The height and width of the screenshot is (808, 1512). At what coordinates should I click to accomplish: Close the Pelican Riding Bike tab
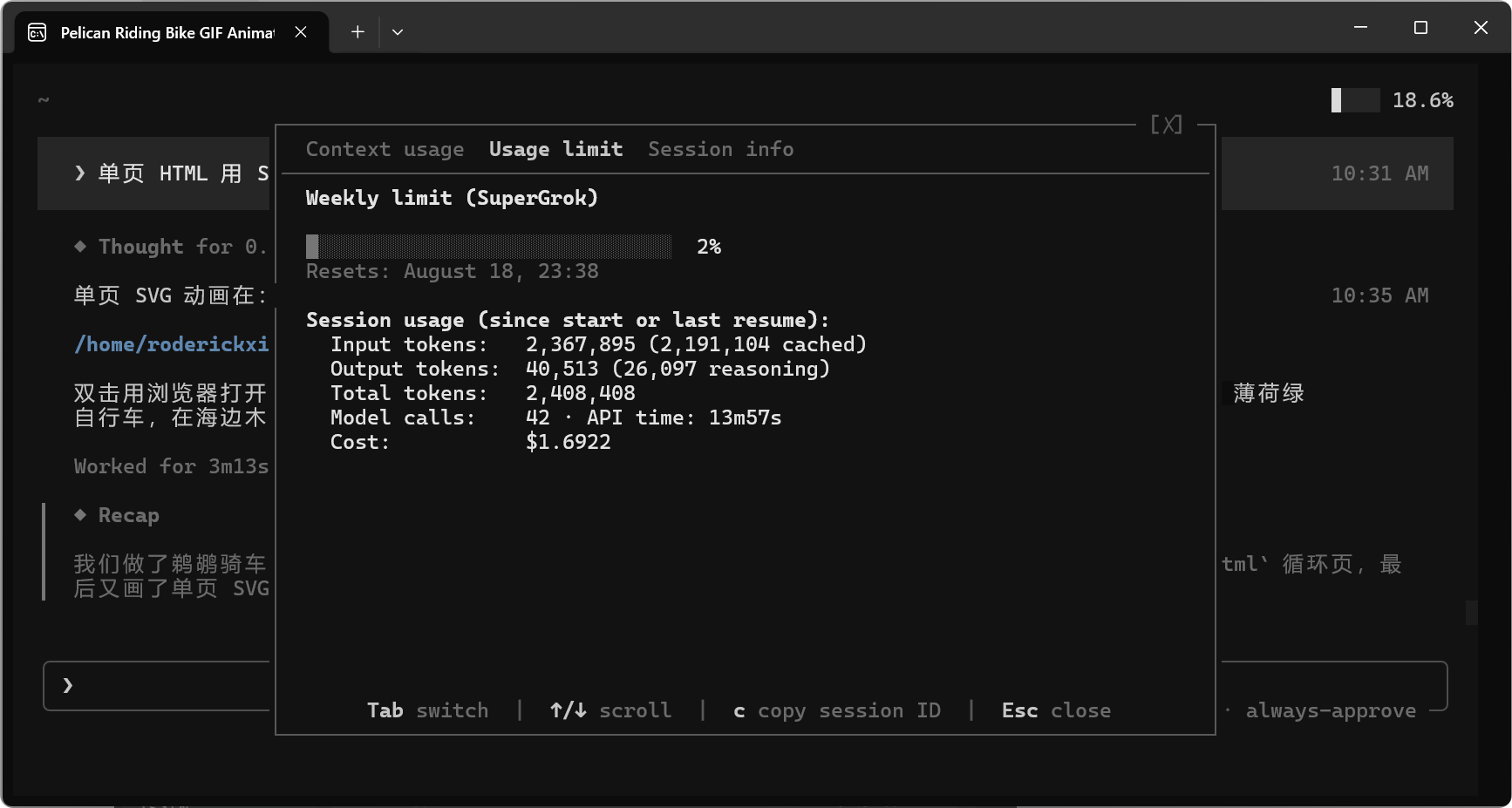point(301,32)
